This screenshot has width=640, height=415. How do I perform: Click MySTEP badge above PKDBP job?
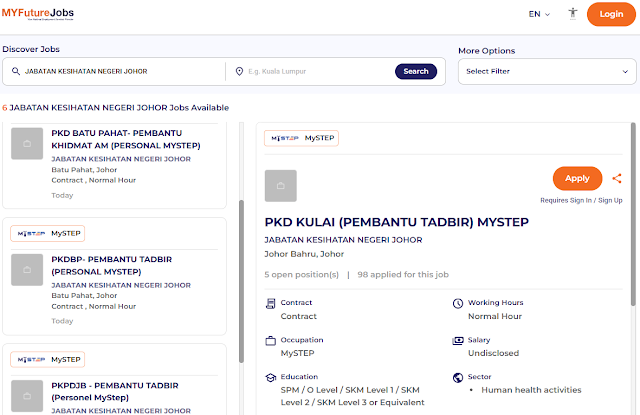[48, 233]
